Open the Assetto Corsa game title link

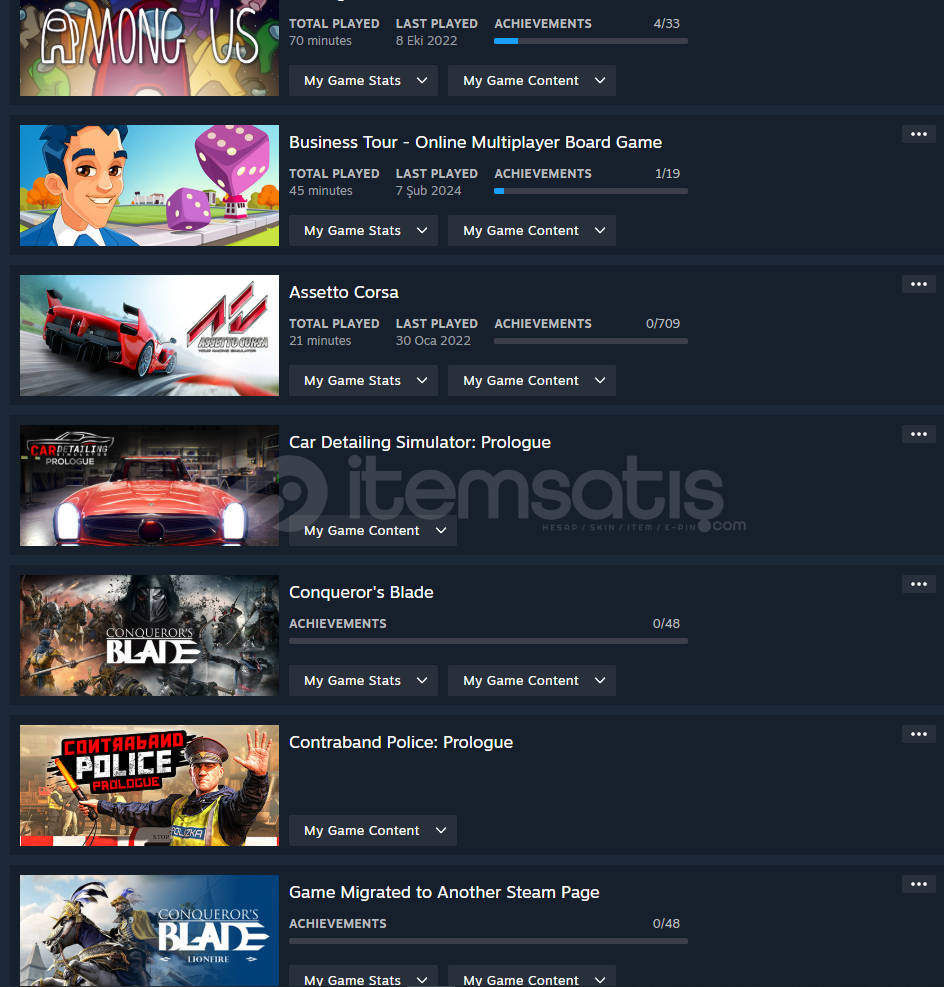[344, 292]
